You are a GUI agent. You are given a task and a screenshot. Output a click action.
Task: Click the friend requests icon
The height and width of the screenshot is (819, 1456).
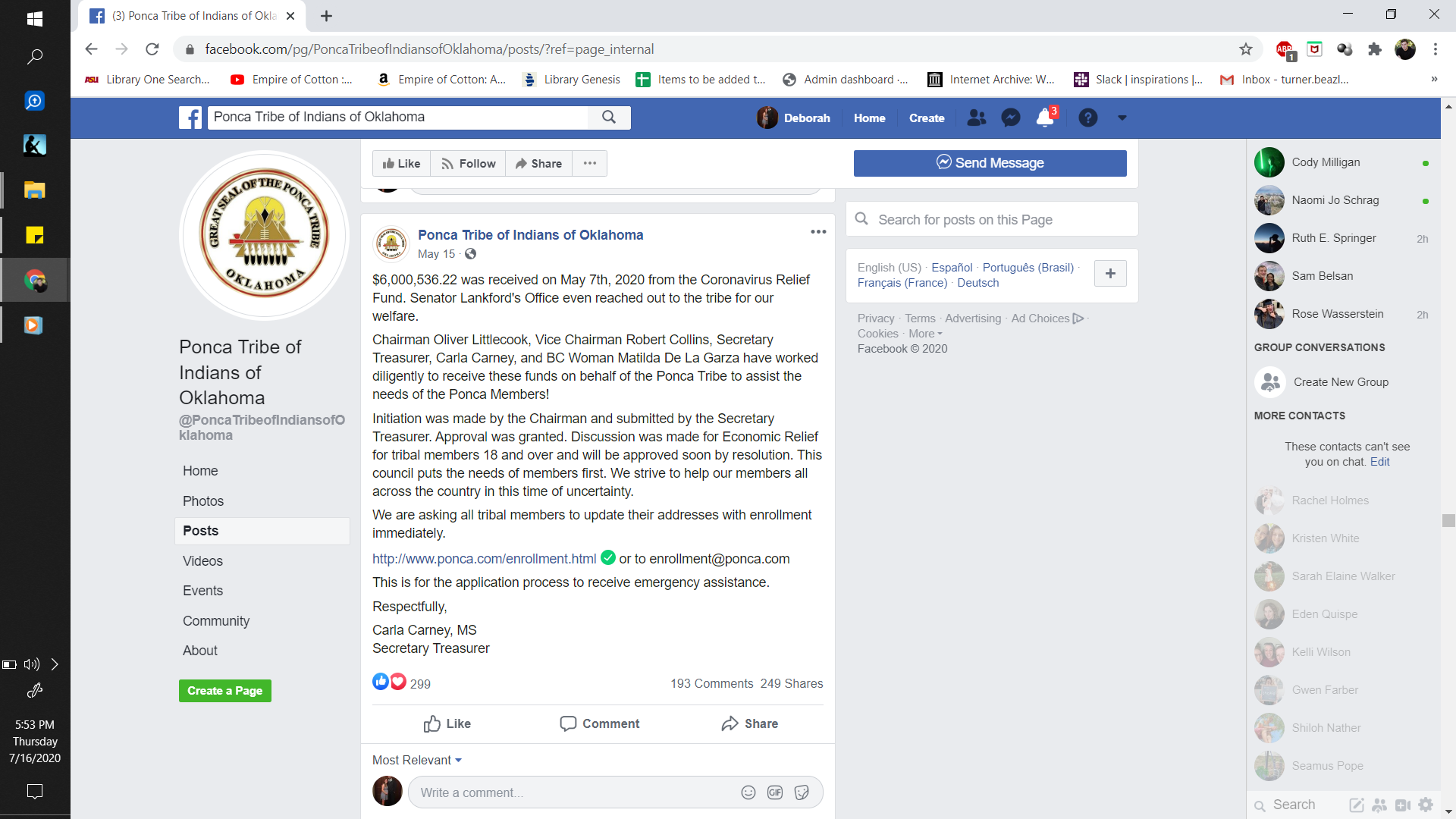[976, 118]
